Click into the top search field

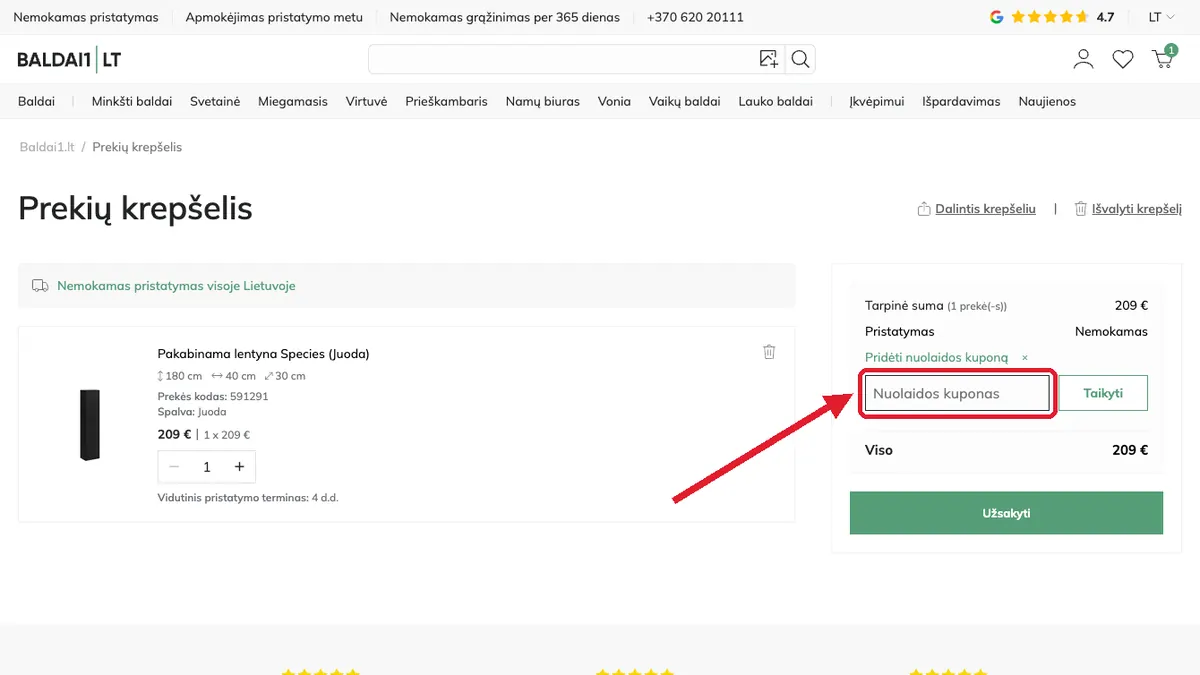click(562, 59)
